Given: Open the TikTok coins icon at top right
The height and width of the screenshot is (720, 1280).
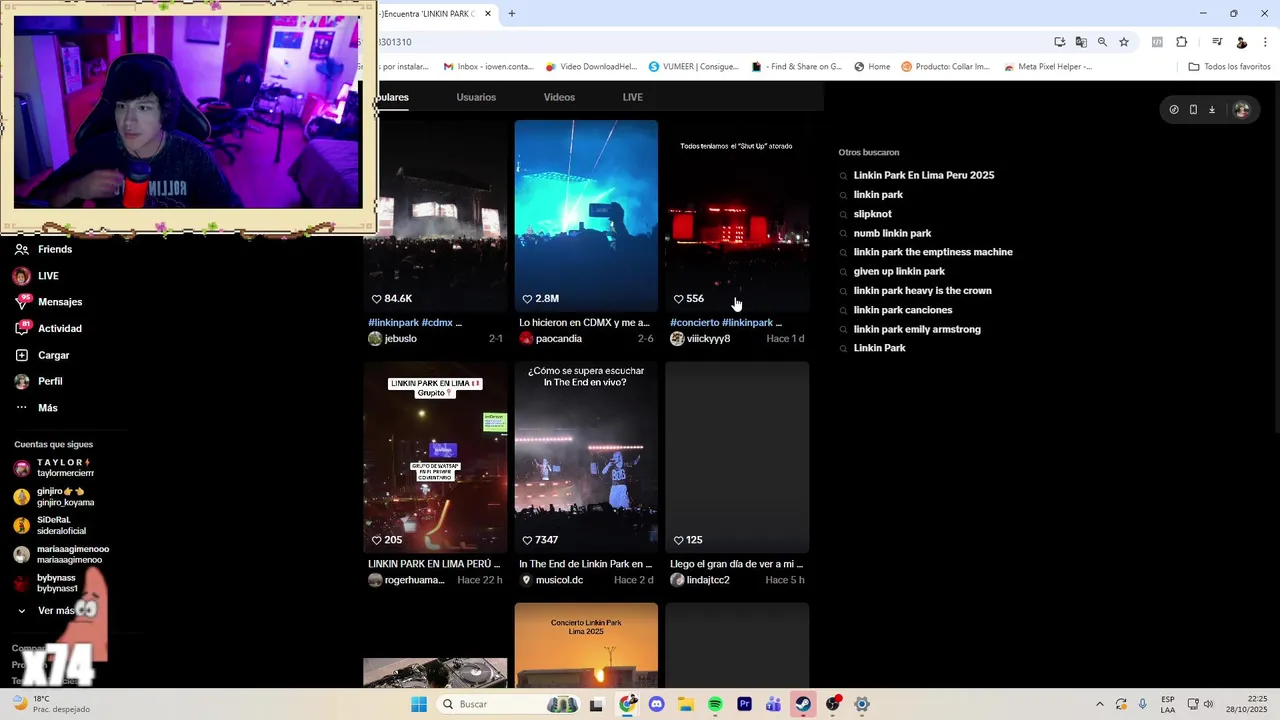Looking at the screenshot, I should coord(1174,110).
